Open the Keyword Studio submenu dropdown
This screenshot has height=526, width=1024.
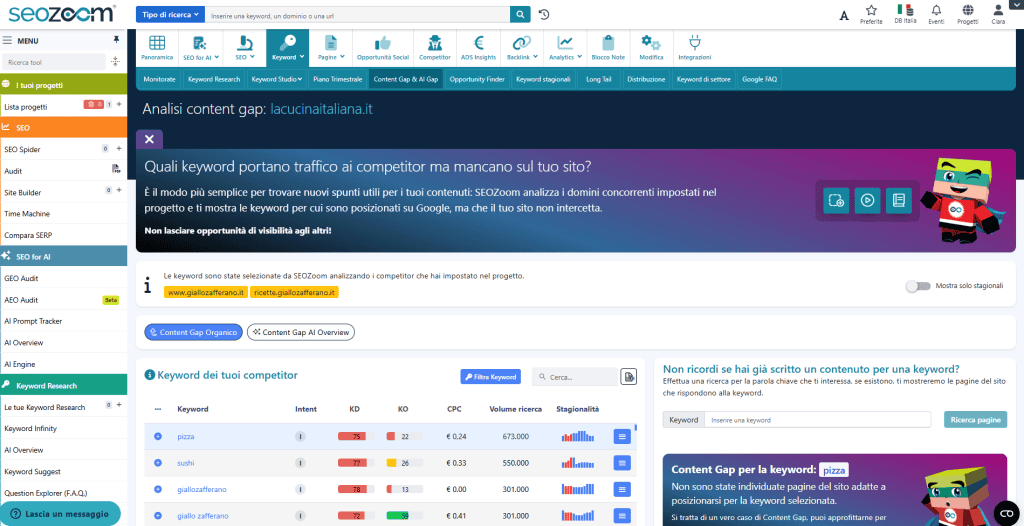pos(277,79)
